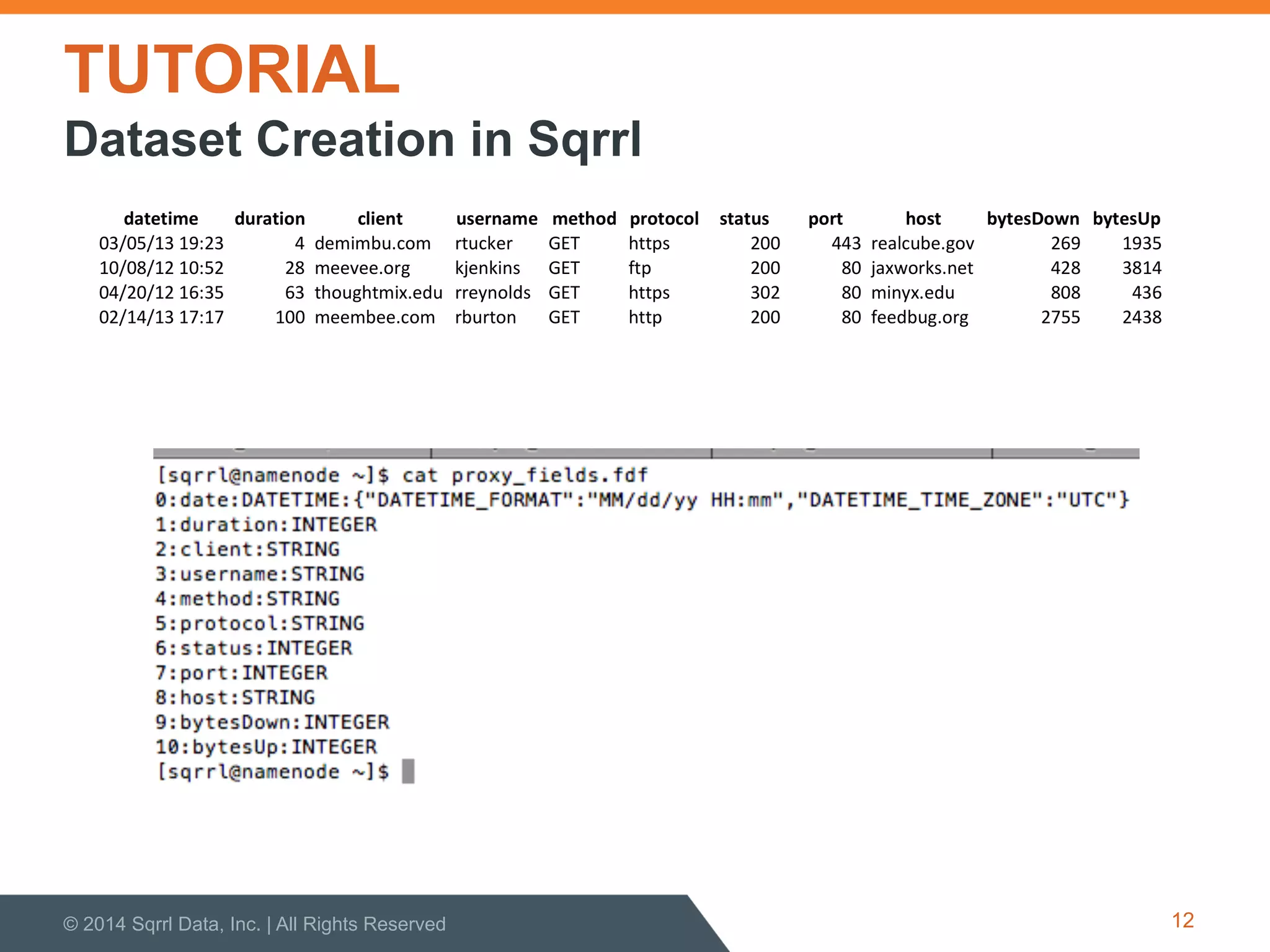
Task: Click the bytesUp value 1935
Action: coord(1142,244)
